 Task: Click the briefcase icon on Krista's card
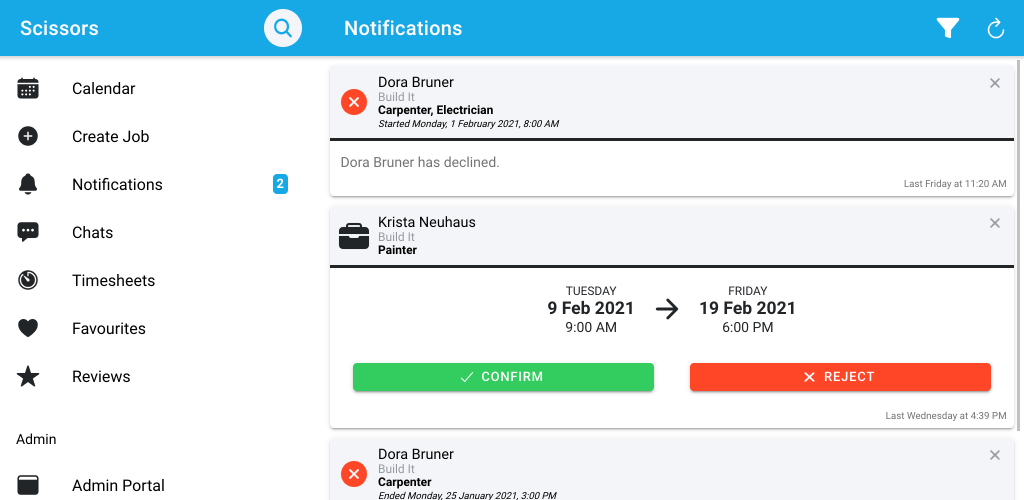(354, 236)
